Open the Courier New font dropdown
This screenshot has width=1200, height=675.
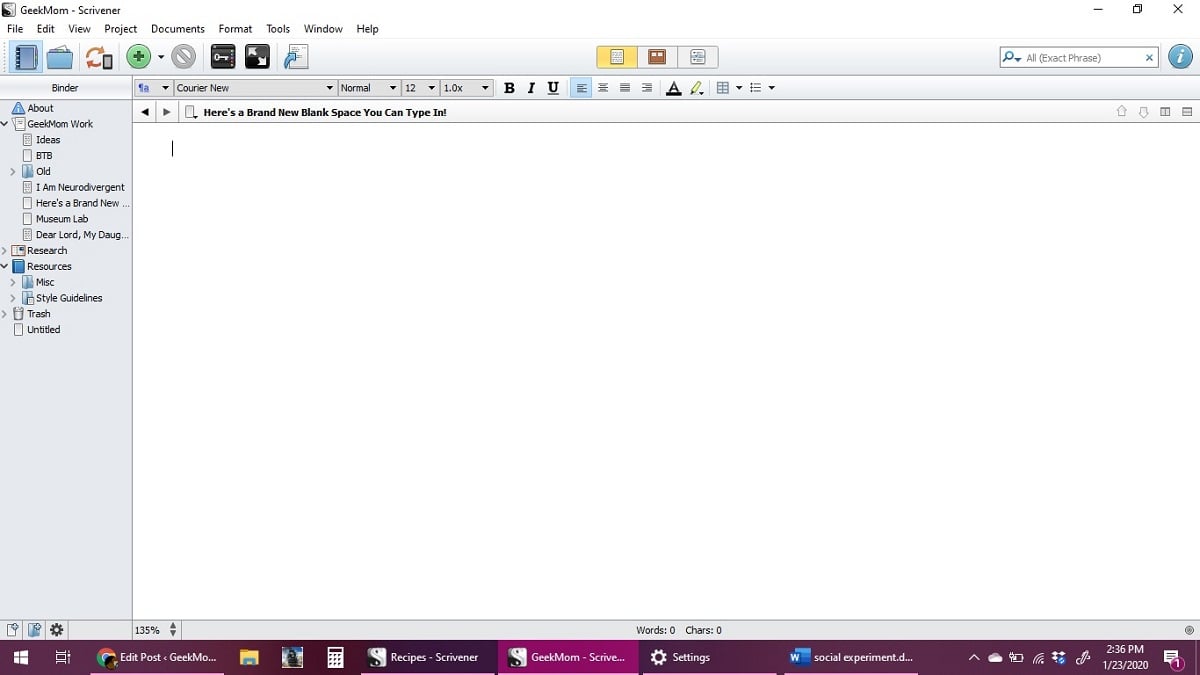(330, 88)
